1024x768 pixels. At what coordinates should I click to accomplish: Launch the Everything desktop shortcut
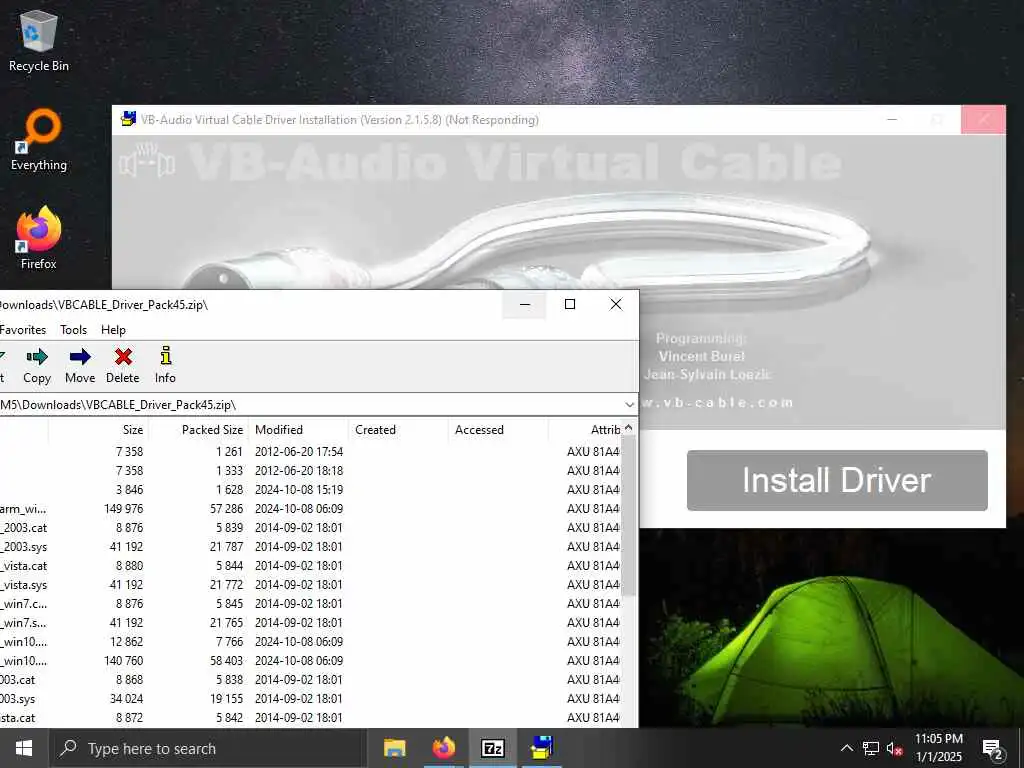39,140
